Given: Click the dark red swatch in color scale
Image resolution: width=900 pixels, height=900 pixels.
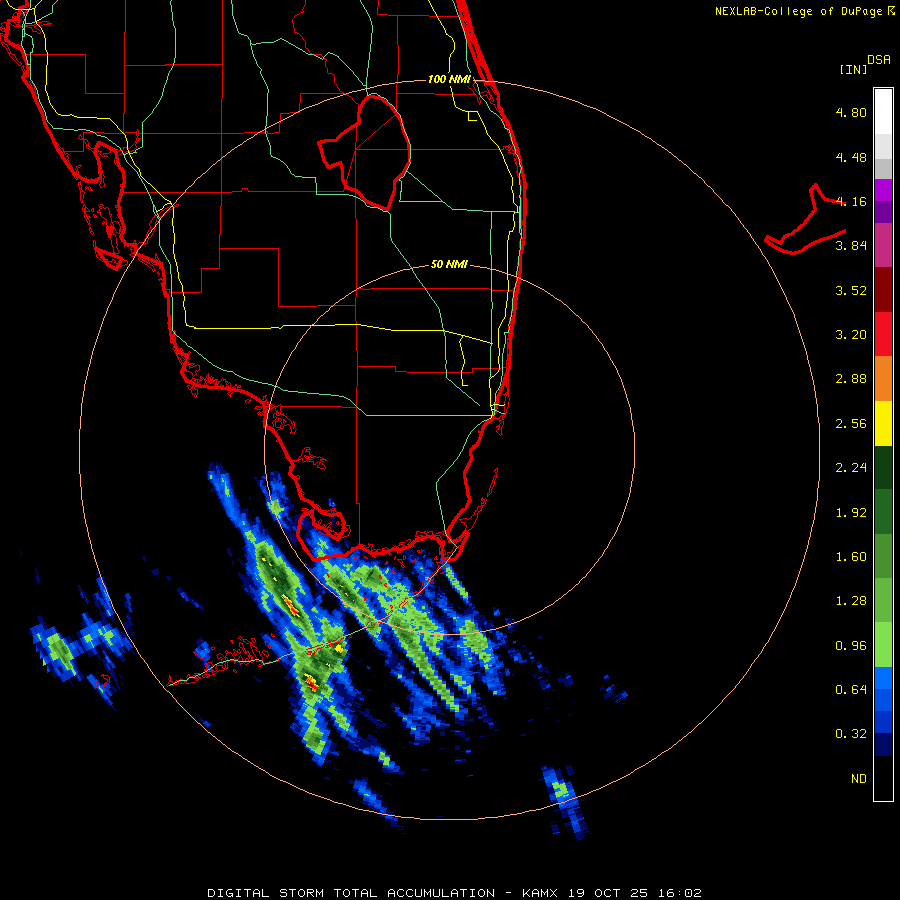Looking at the screenshot, I should pyautogui.click(x=883, y=290).
